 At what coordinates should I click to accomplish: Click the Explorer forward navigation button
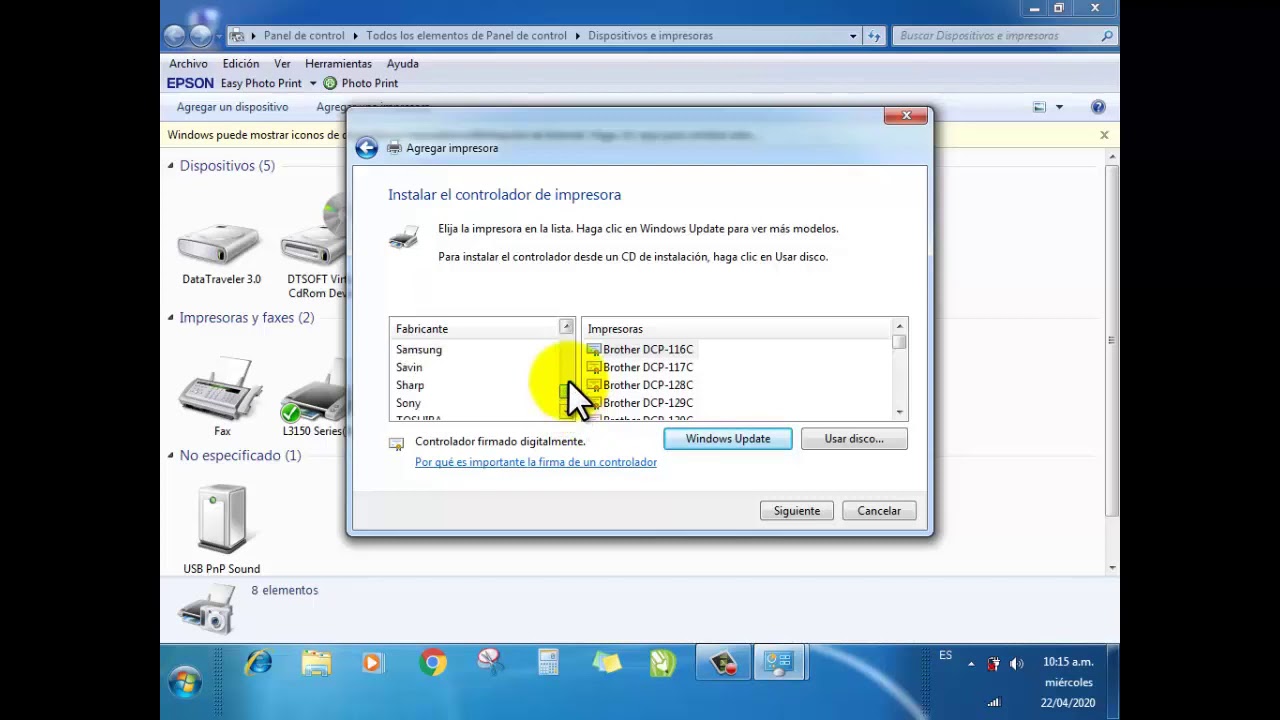pyautogui.click(x=200, y=36)
